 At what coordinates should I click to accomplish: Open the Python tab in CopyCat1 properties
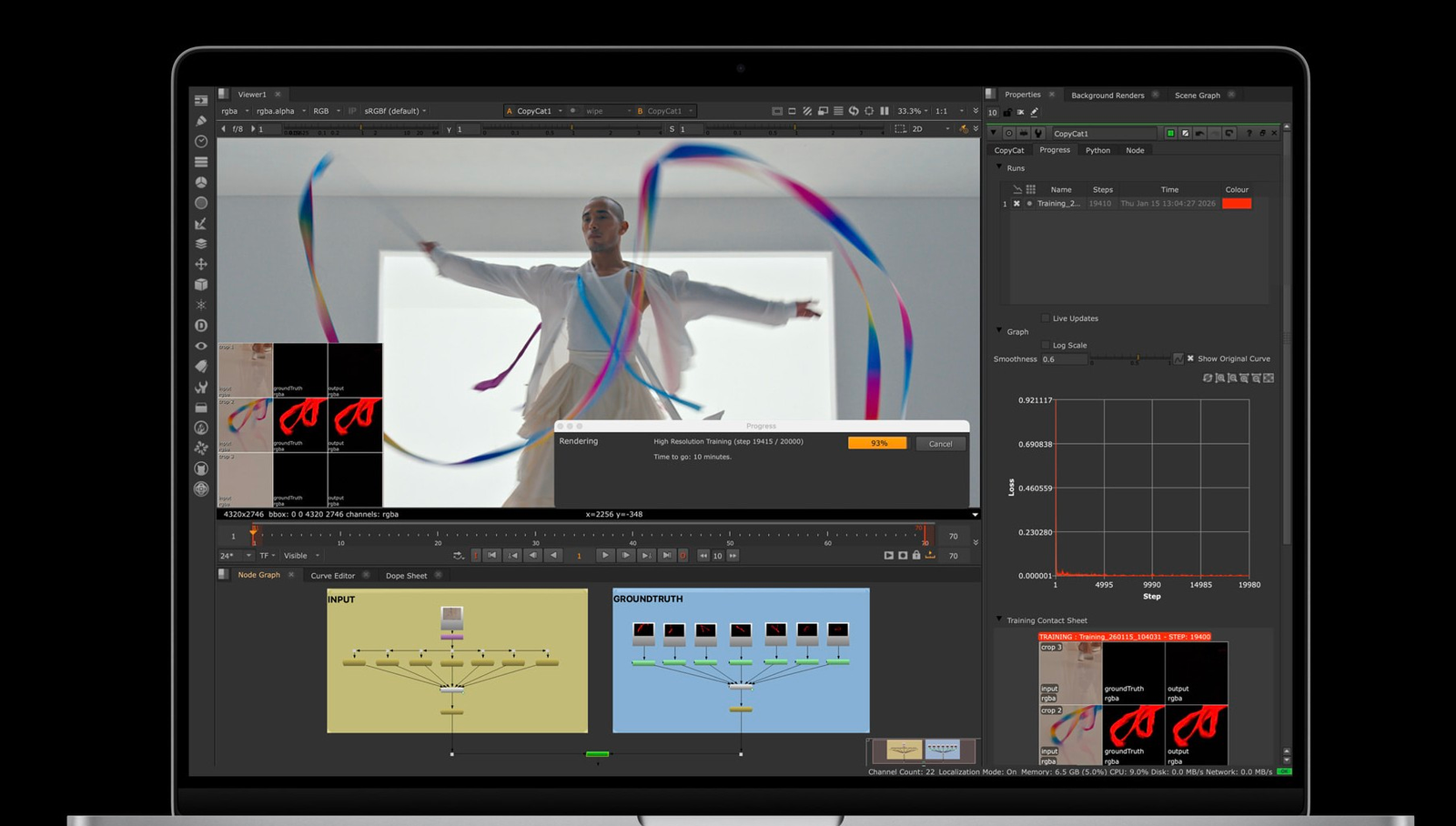[1097, 150]
